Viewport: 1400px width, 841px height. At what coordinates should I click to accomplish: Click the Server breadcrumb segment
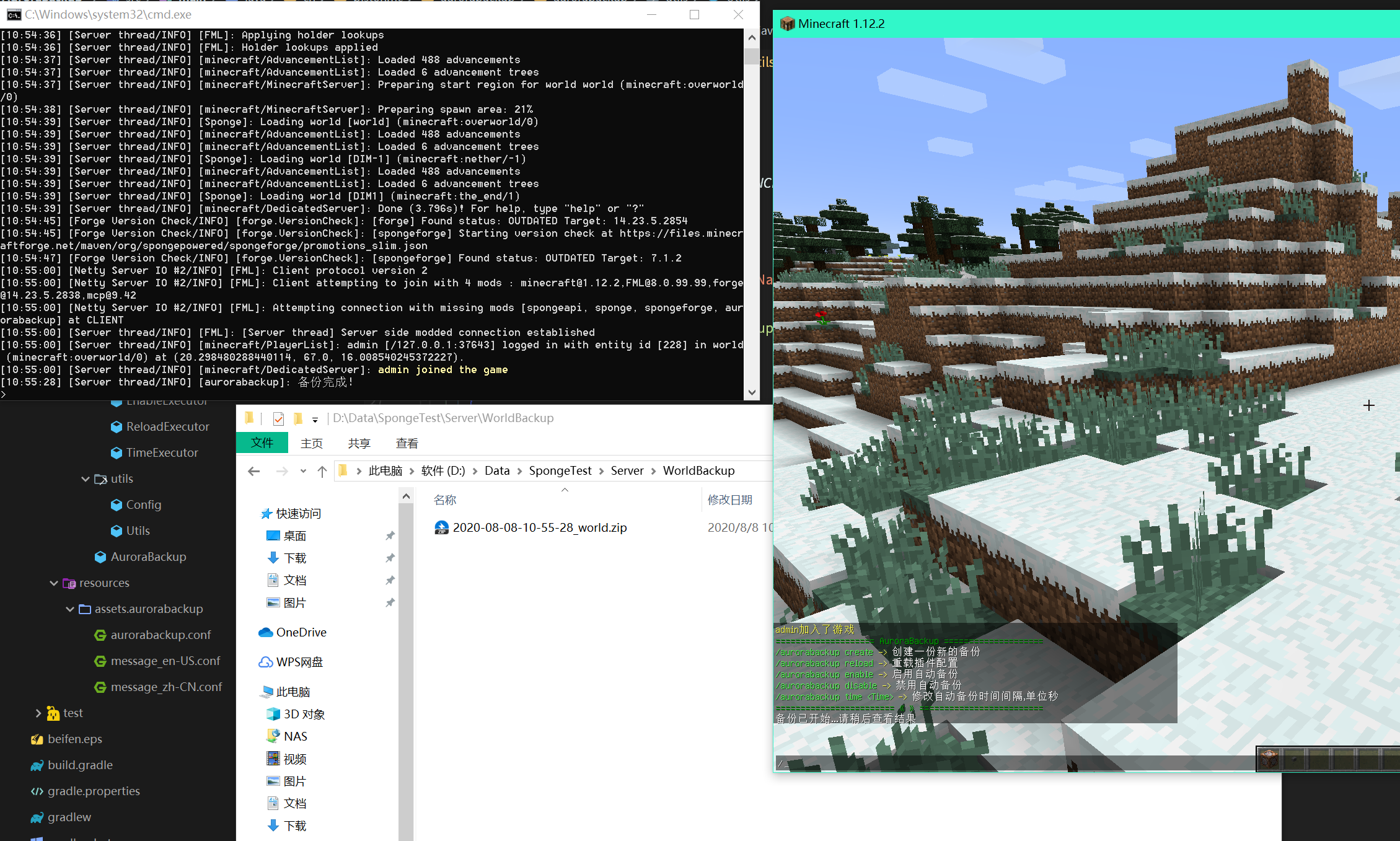point(627,470)
